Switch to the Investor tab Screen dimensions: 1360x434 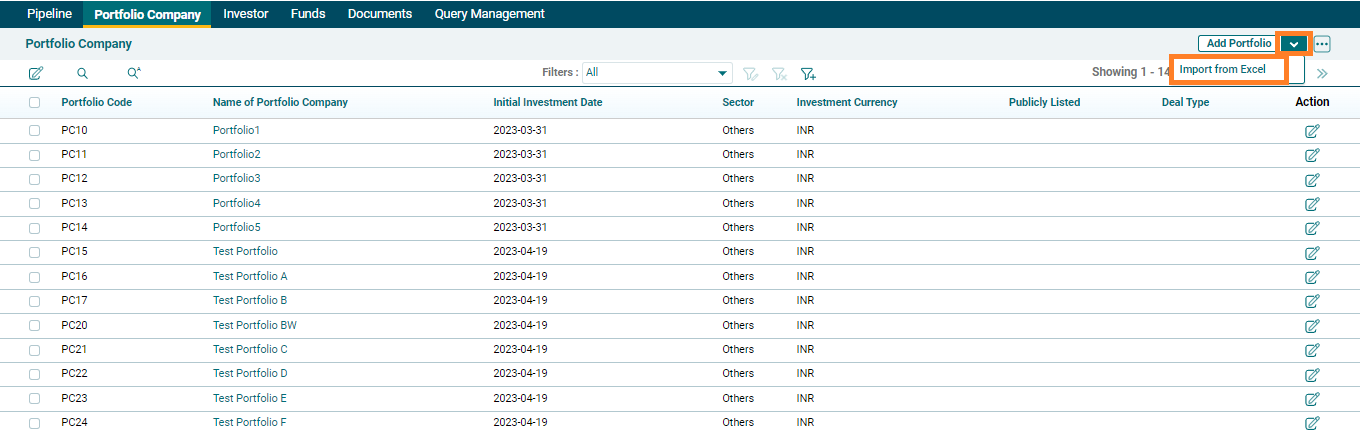pos(246,14)
